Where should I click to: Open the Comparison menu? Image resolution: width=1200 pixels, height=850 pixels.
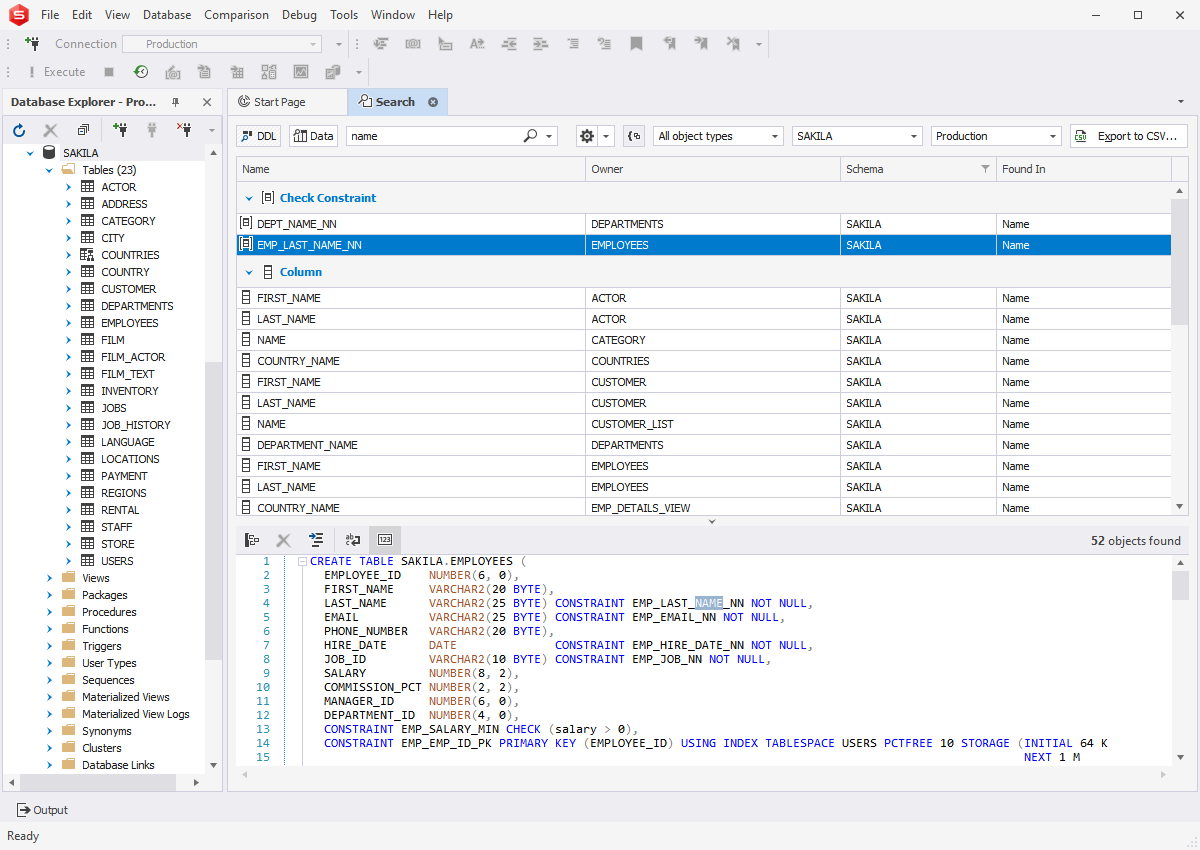coord(236,15)
